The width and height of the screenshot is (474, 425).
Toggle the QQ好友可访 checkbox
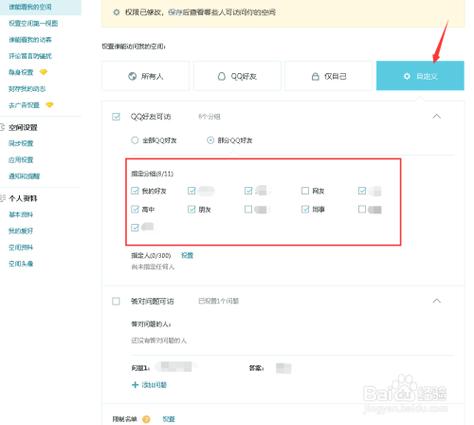tap(116, 117)
